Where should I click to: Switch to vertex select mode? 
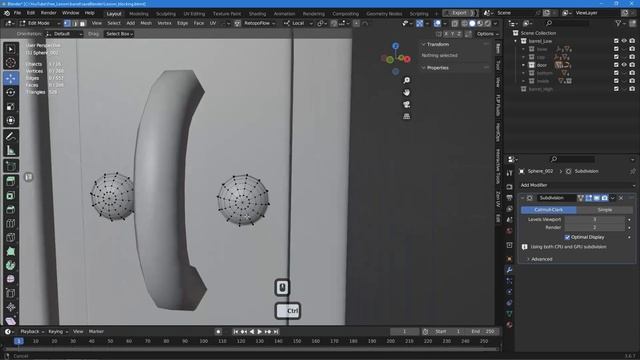[67, 23]
